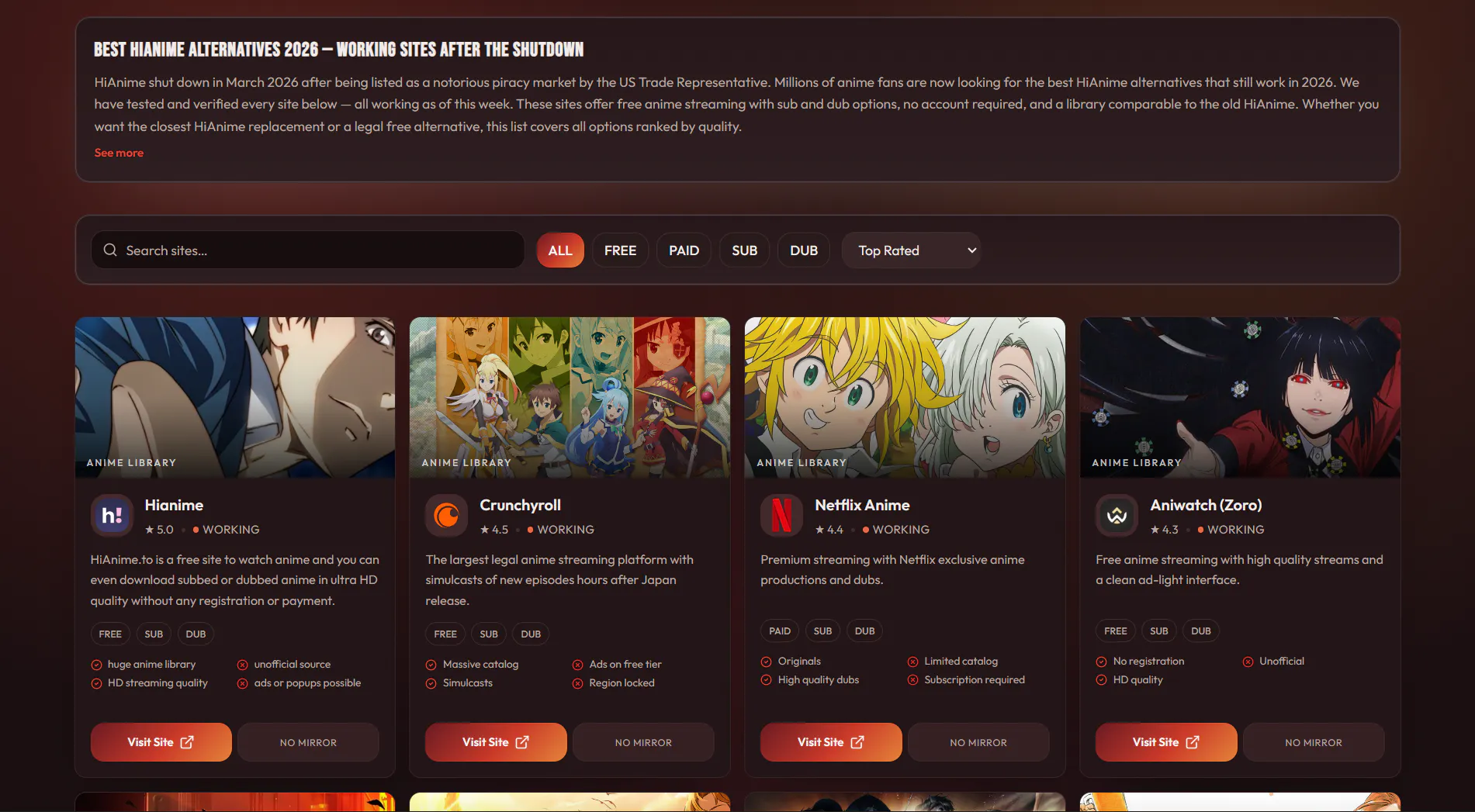This screenshot has width=1475, height=812.
Task: Click the Netflix N logo icon
Action: click(781, 516)
